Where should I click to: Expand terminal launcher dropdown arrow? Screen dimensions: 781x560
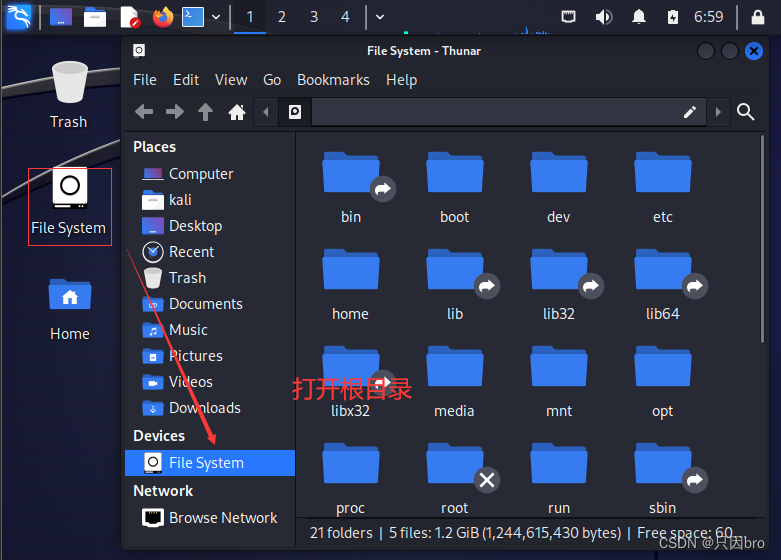point(216,17)
